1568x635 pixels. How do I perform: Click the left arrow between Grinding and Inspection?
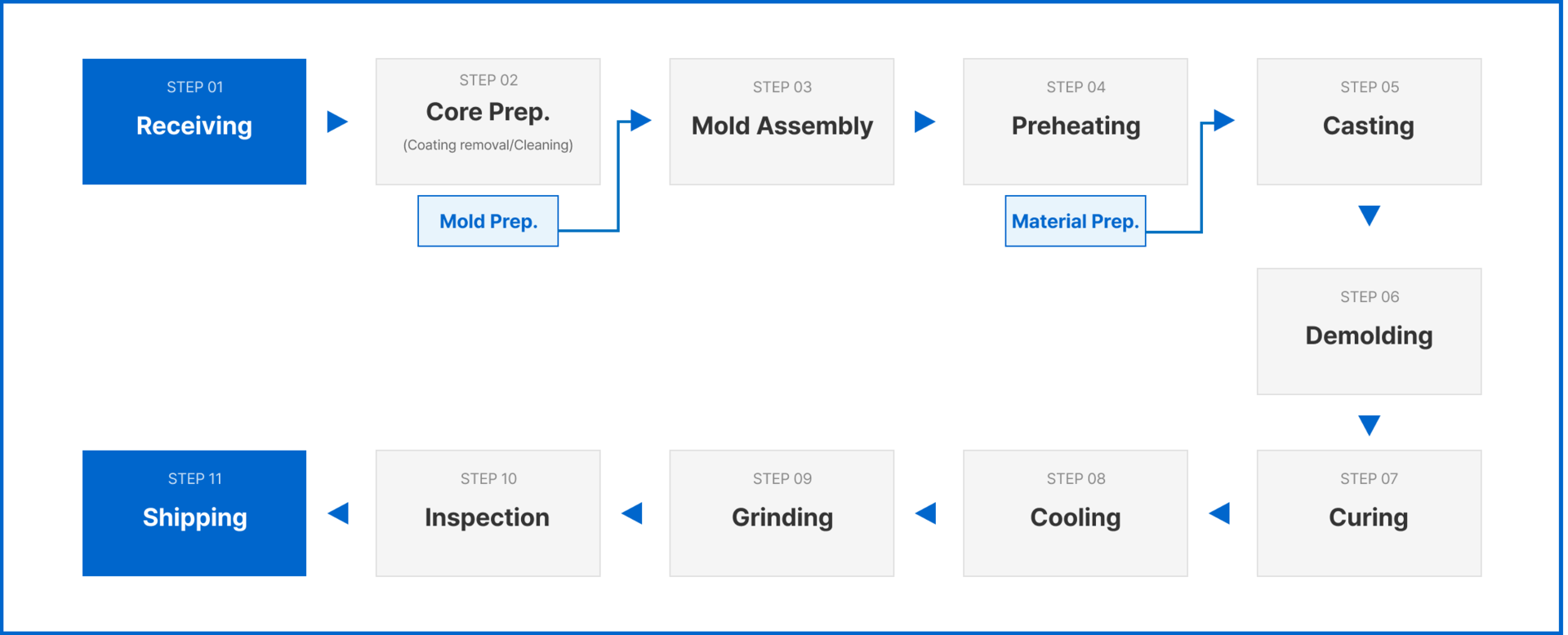click(x=632, y=513)
